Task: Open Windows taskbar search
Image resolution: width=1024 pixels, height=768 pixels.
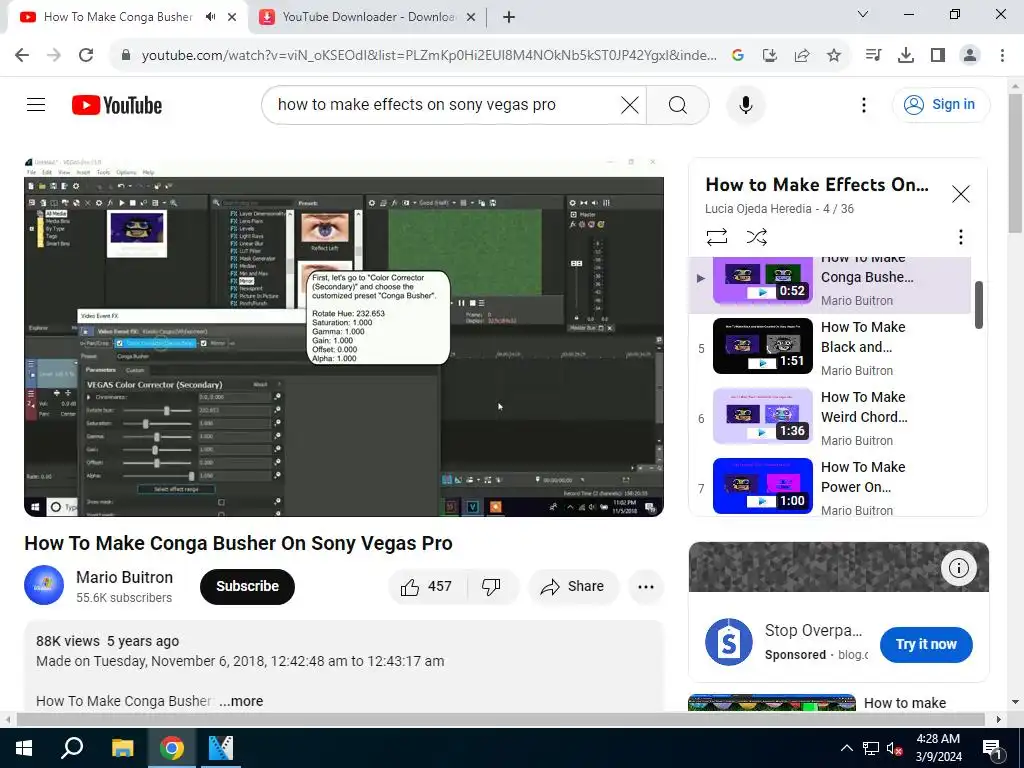Action: [72, 748]
